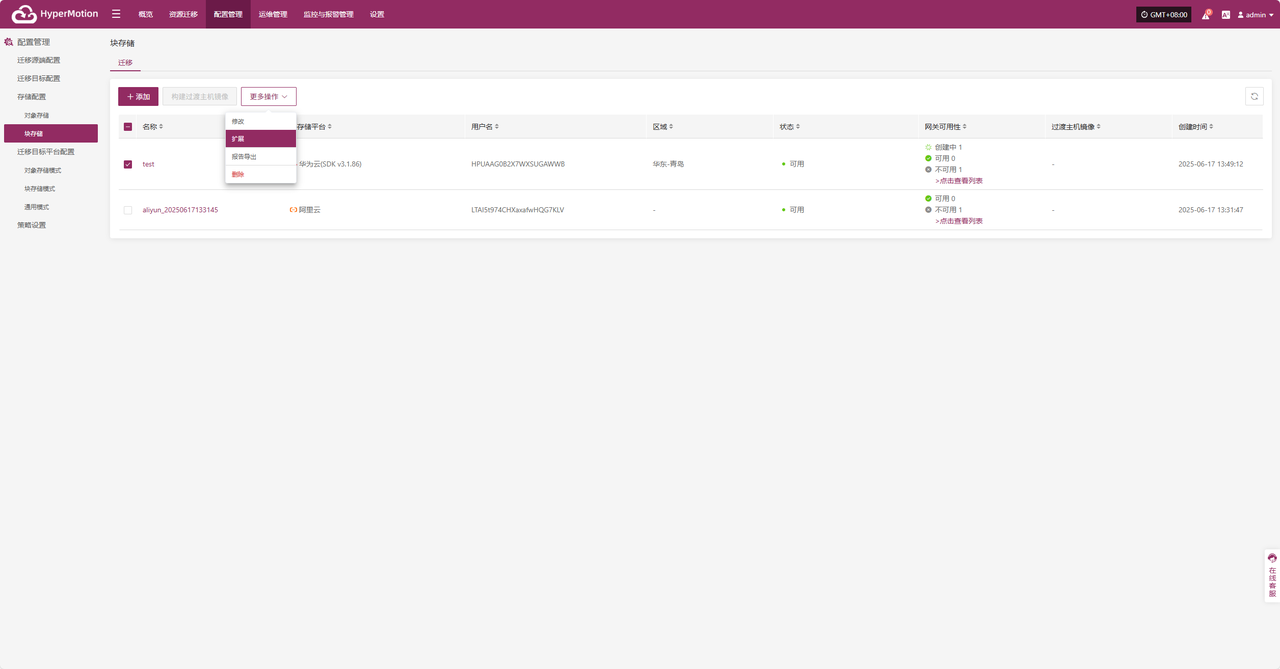Click the green 可用 0 icon in test row
Viewport: 1280px width, 669px height.
(928, 158)
